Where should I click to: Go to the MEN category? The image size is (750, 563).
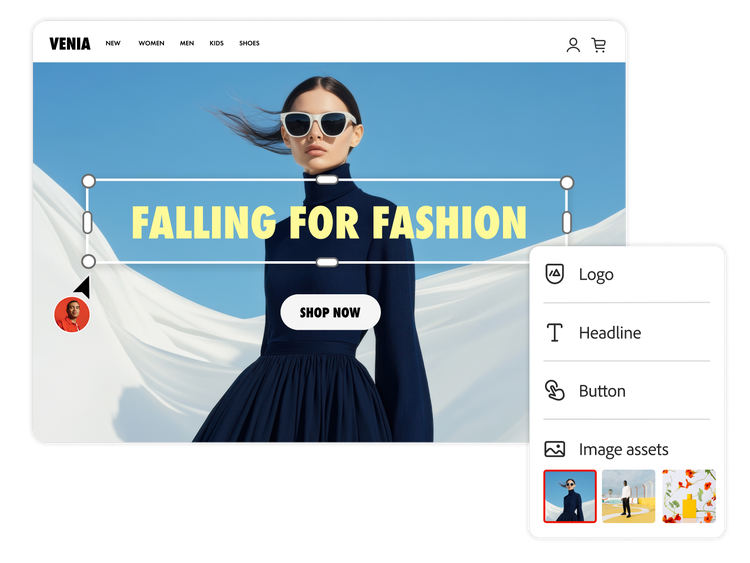point(187,44)
